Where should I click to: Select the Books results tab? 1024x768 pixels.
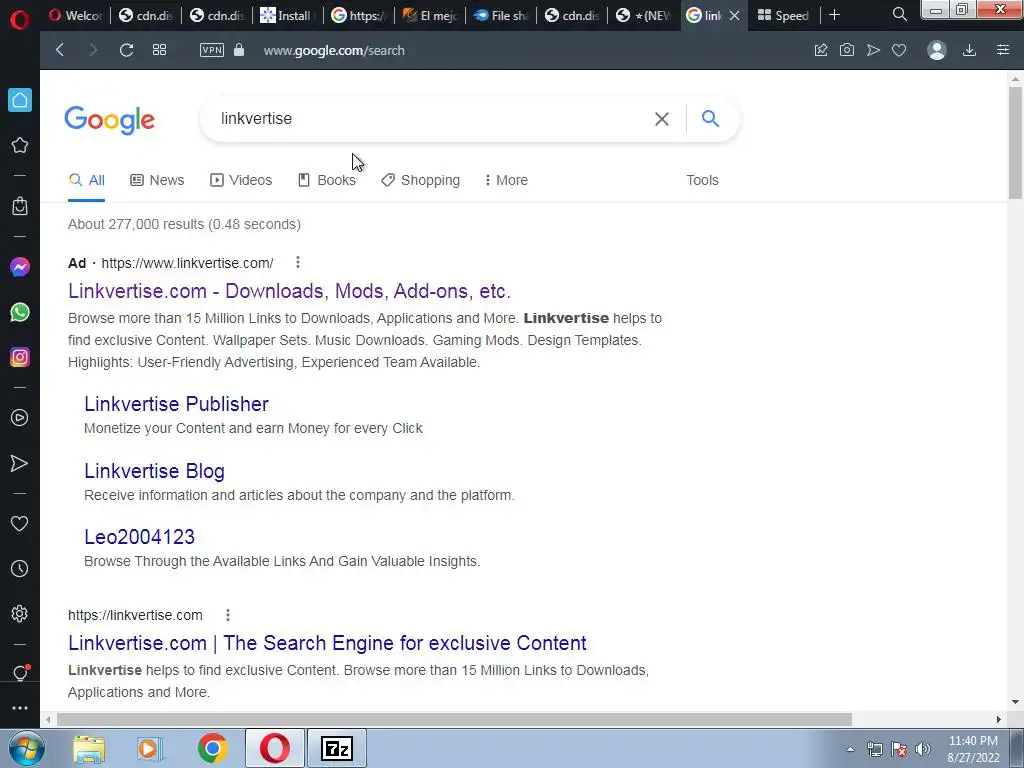[x=327, y=180]
